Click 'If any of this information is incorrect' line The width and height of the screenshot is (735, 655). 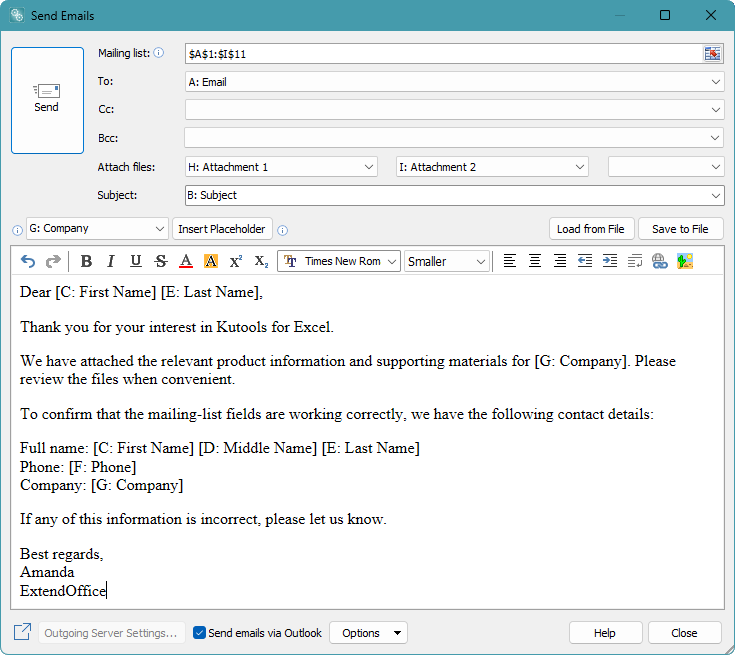(203, 519)
